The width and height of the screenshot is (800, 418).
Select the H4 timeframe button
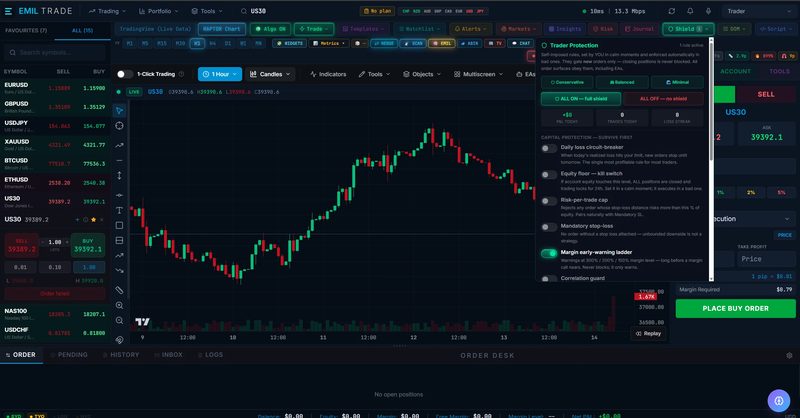[x=213, y=43]
